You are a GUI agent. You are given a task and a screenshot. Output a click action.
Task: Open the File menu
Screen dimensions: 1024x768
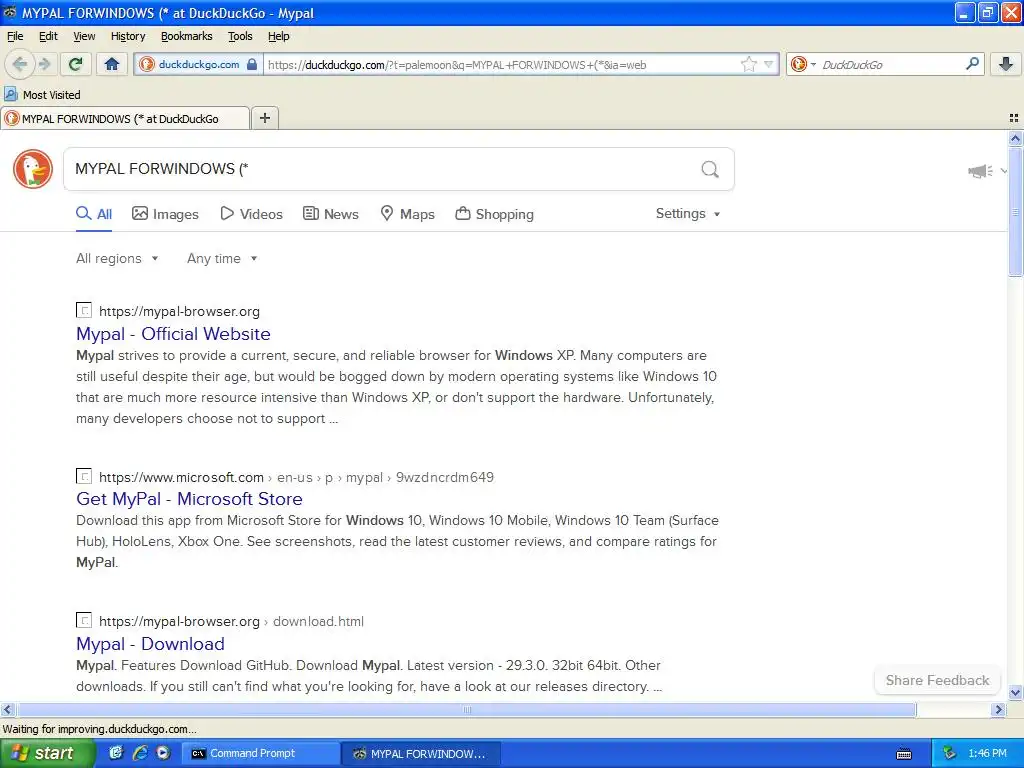click(x=15, y=37)
